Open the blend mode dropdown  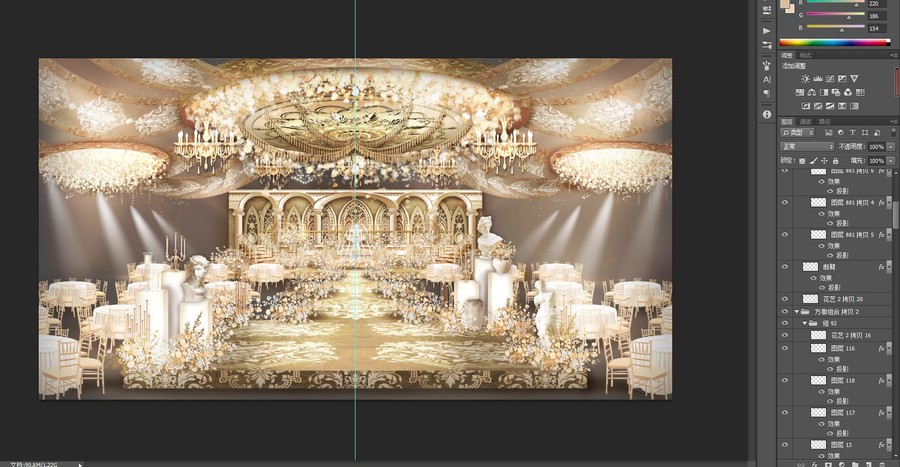pyautogui.click(x=806, y=147)
